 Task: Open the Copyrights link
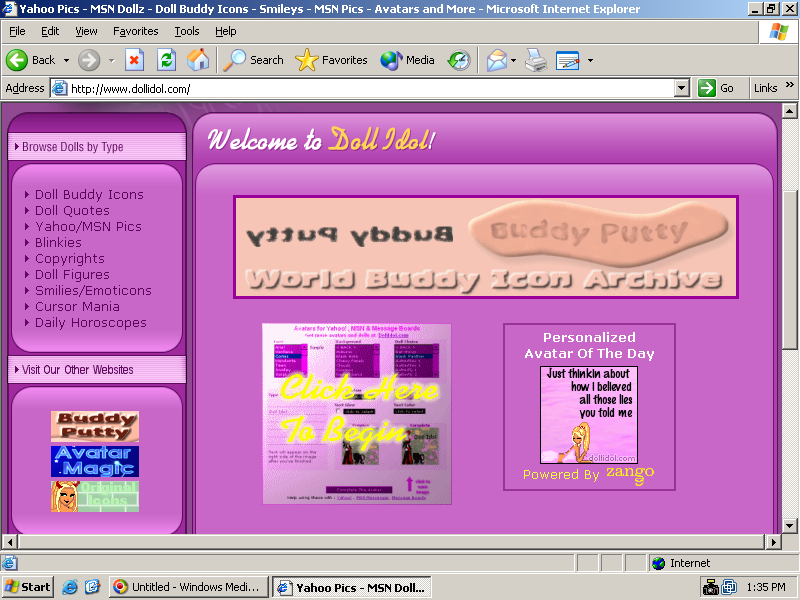69,259
